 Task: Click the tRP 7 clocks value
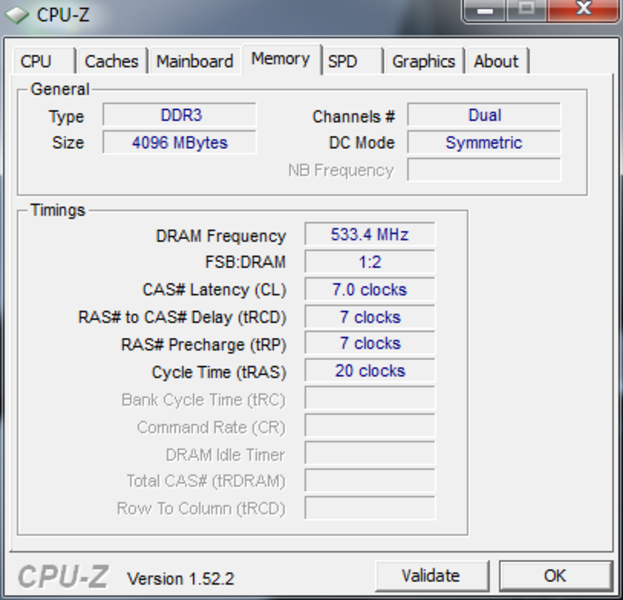click(370, 343)
